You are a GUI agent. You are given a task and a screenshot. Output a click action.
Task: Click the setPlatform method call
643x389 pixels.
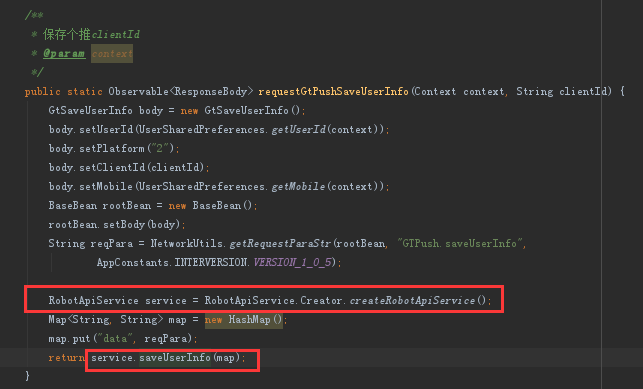click(112, 148)
